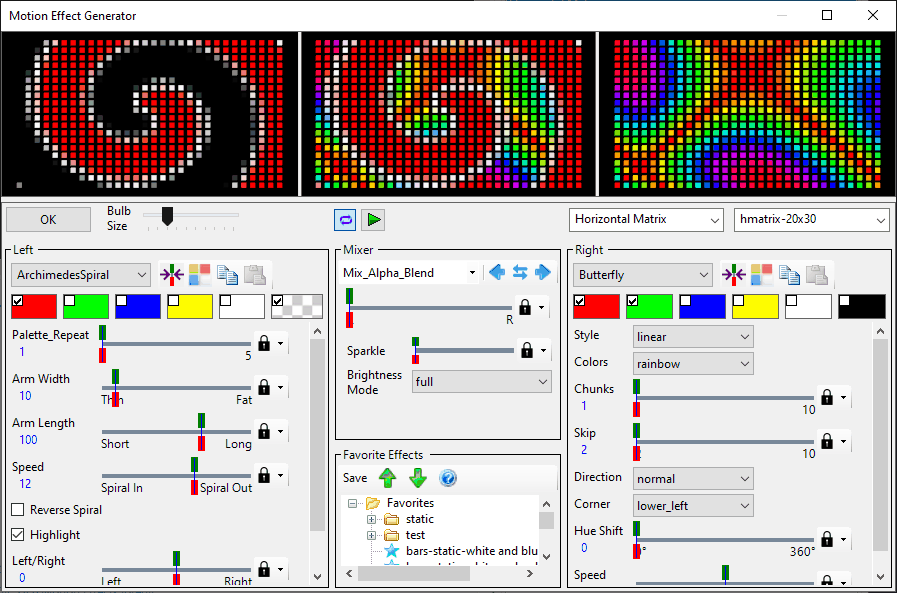Click green up arrow in Favorite Effects
This screenshot has height=593, width=897.
[x=387, y=478]
